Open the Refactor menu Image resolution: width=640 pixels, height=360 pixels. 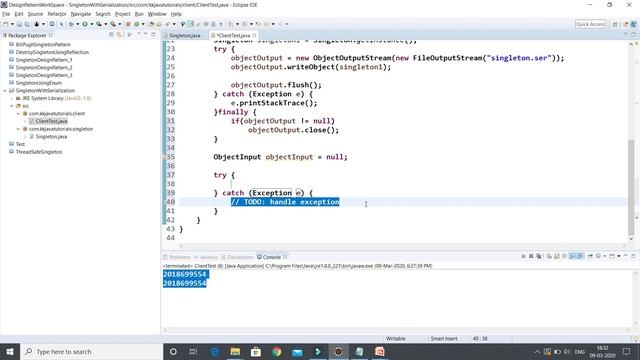[x=57, y=14]
